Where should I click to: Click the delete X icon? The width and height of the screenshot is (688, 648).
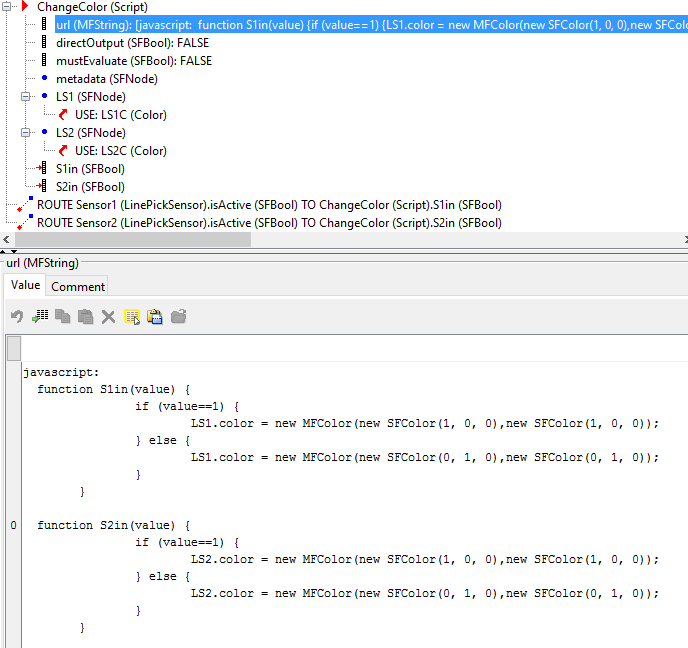coord(108,317)
